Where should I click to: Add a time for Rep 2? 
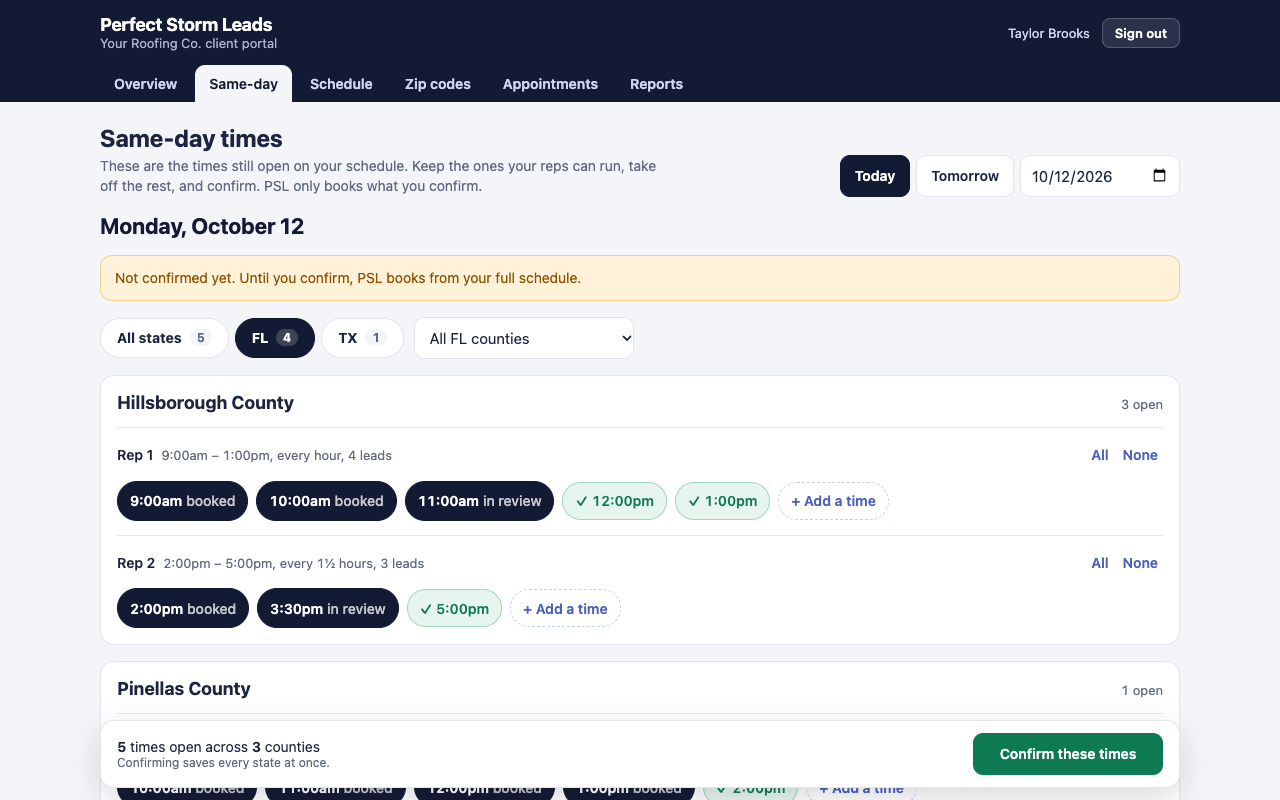point(565,609)
